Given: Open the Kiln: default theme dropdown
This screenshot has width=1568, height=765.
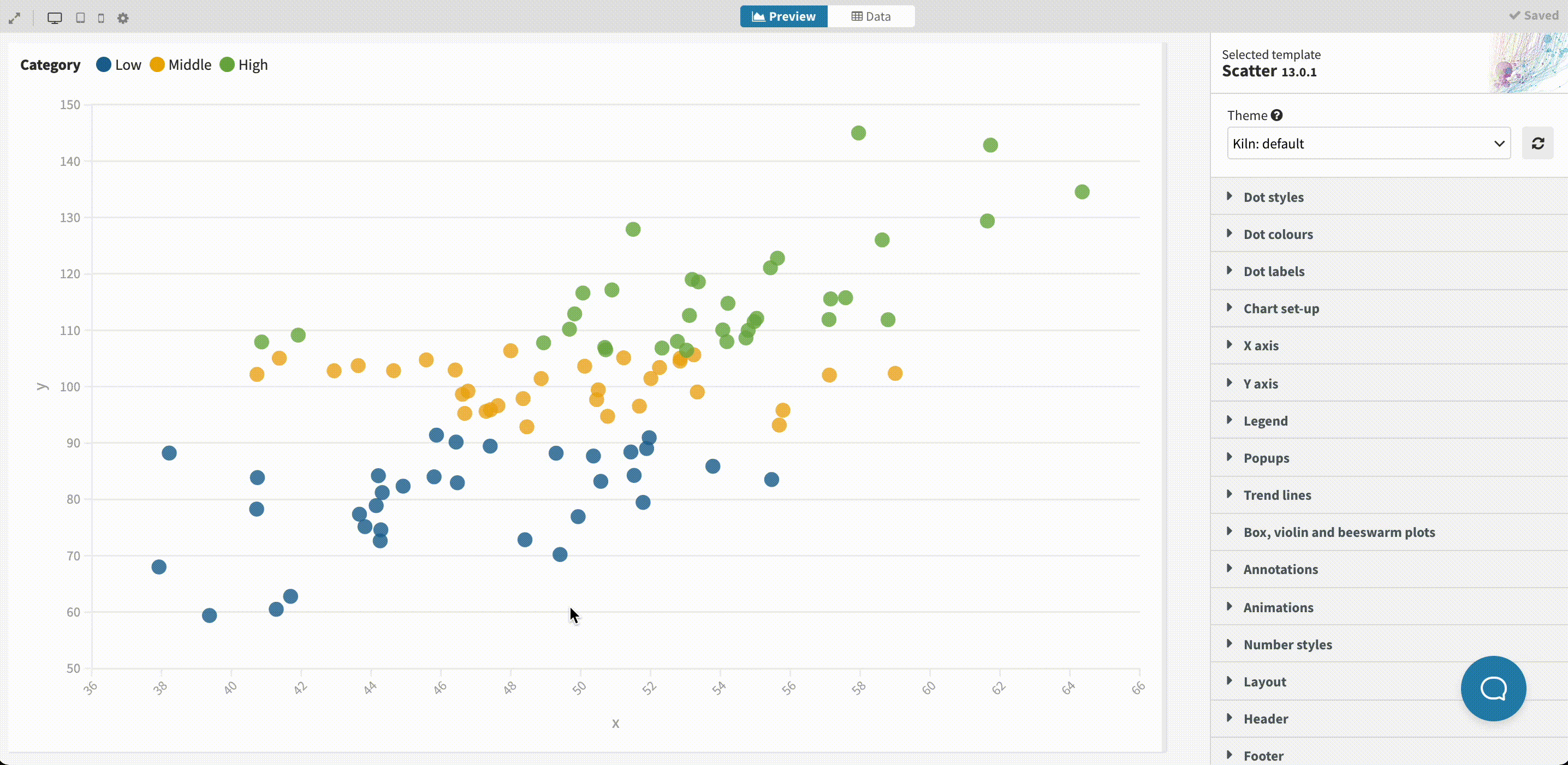Looking at the screenshot, I should pos(1368,144).
